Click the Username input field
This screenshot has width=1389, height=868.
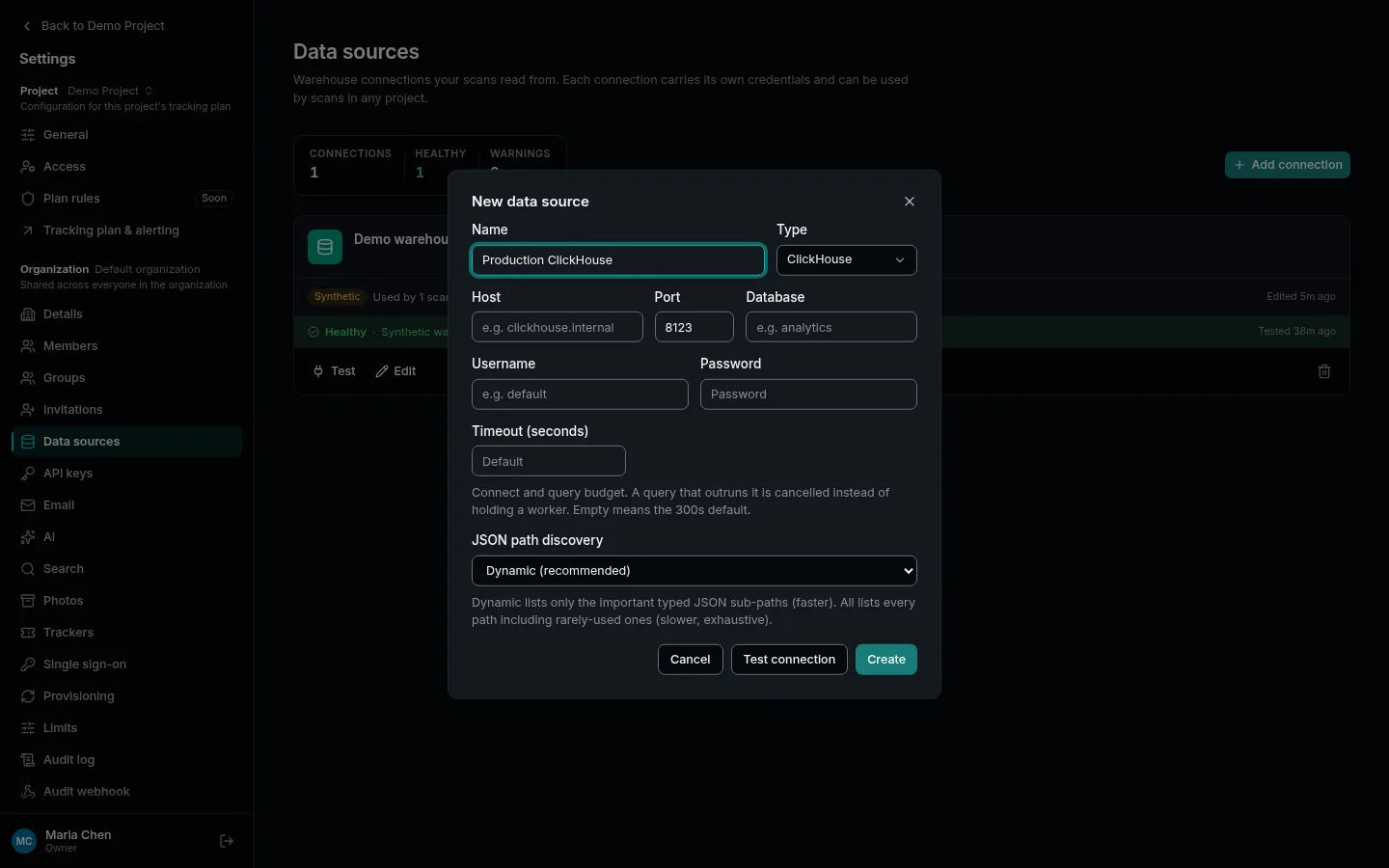click(x=580, y=394)
